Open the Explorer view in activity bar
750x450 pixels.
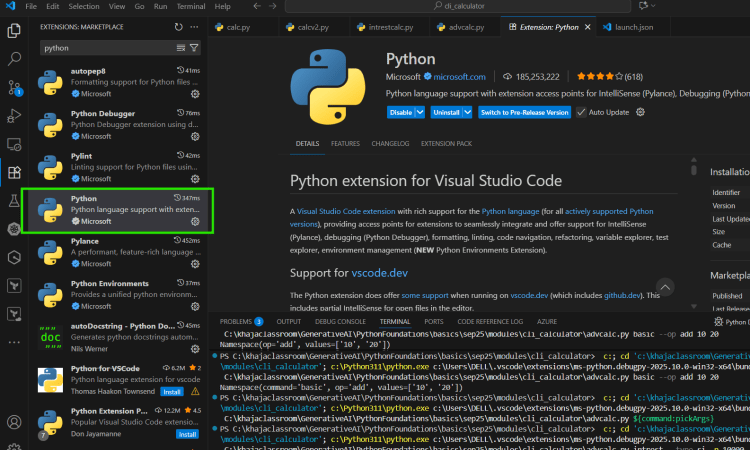[14, 31]
